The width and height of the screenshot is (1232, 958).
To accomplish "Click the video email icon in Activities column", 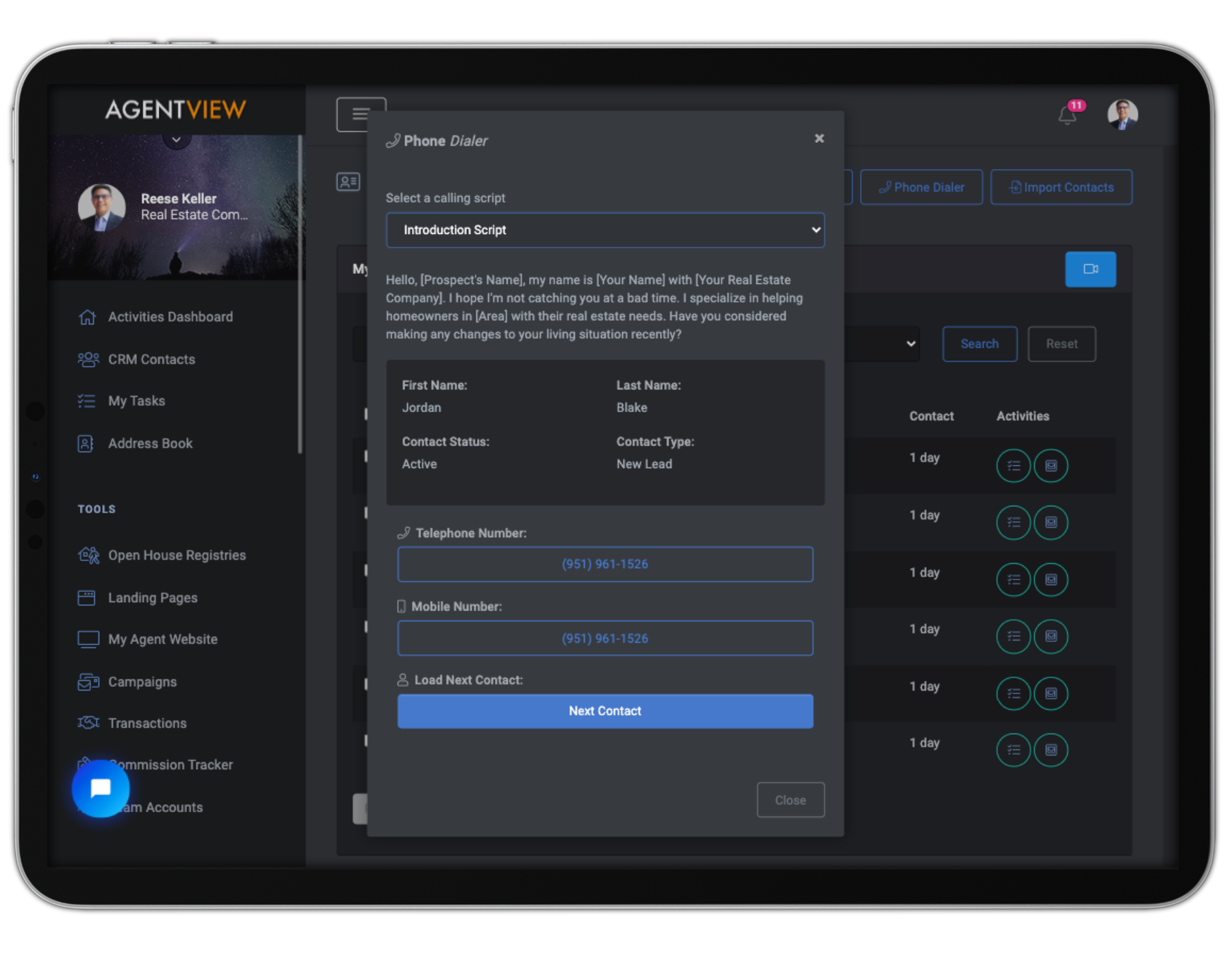I will (1051, 466).
